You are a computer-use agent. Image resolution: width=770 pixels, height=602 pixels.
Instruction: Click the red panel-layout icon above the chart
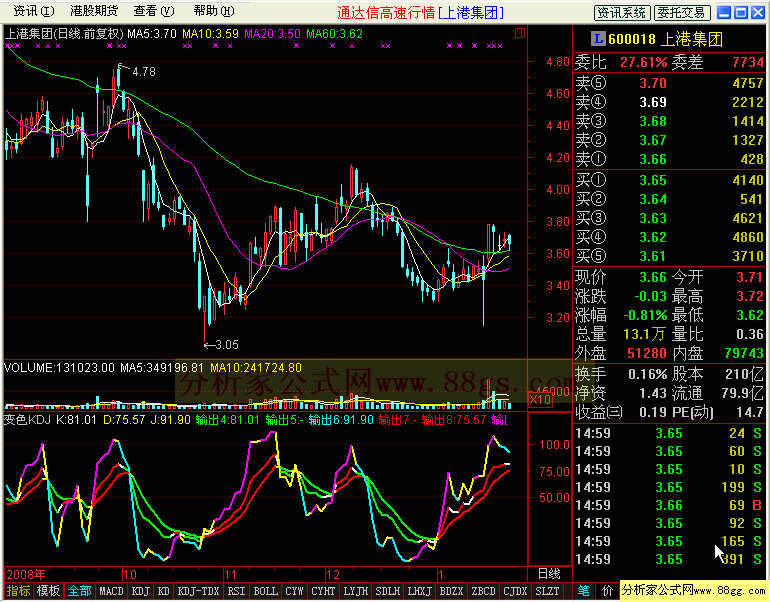click(x=520, y=33)
